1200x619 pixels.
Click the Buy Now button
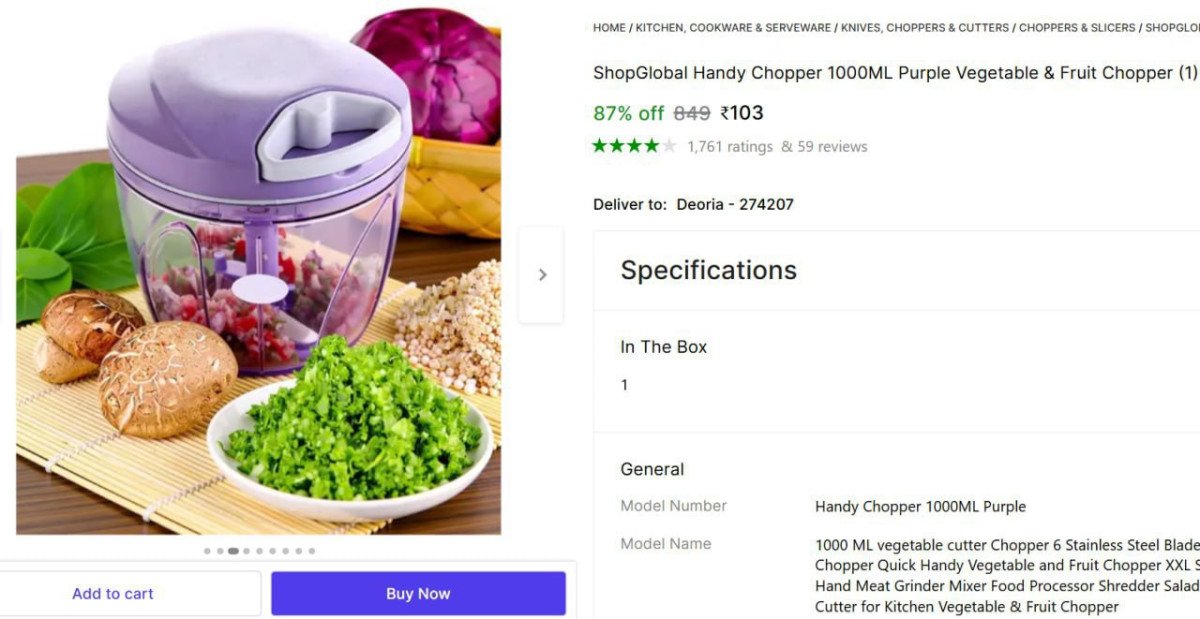tap(418, 594)
